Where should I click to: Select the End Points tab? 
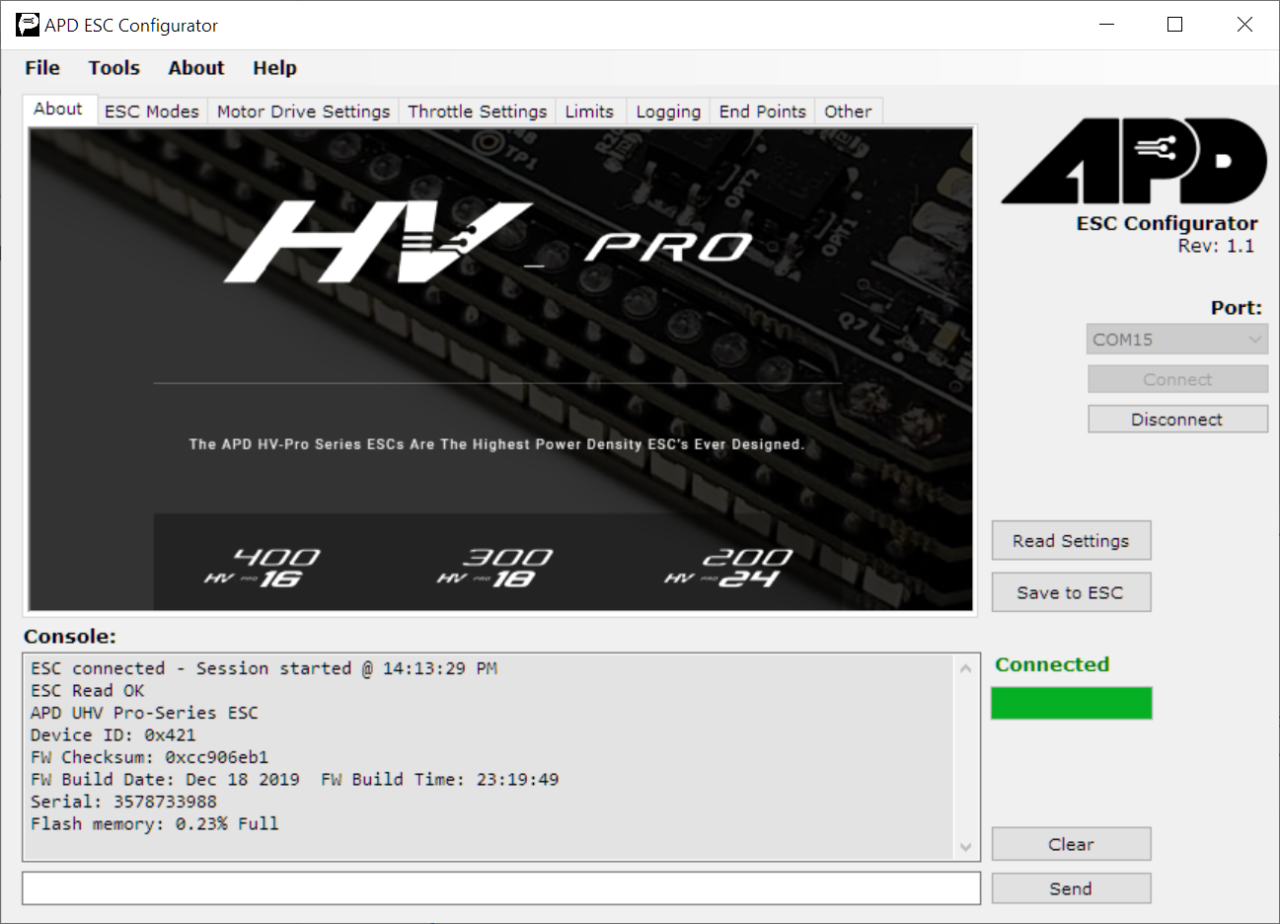pos(762,111)
